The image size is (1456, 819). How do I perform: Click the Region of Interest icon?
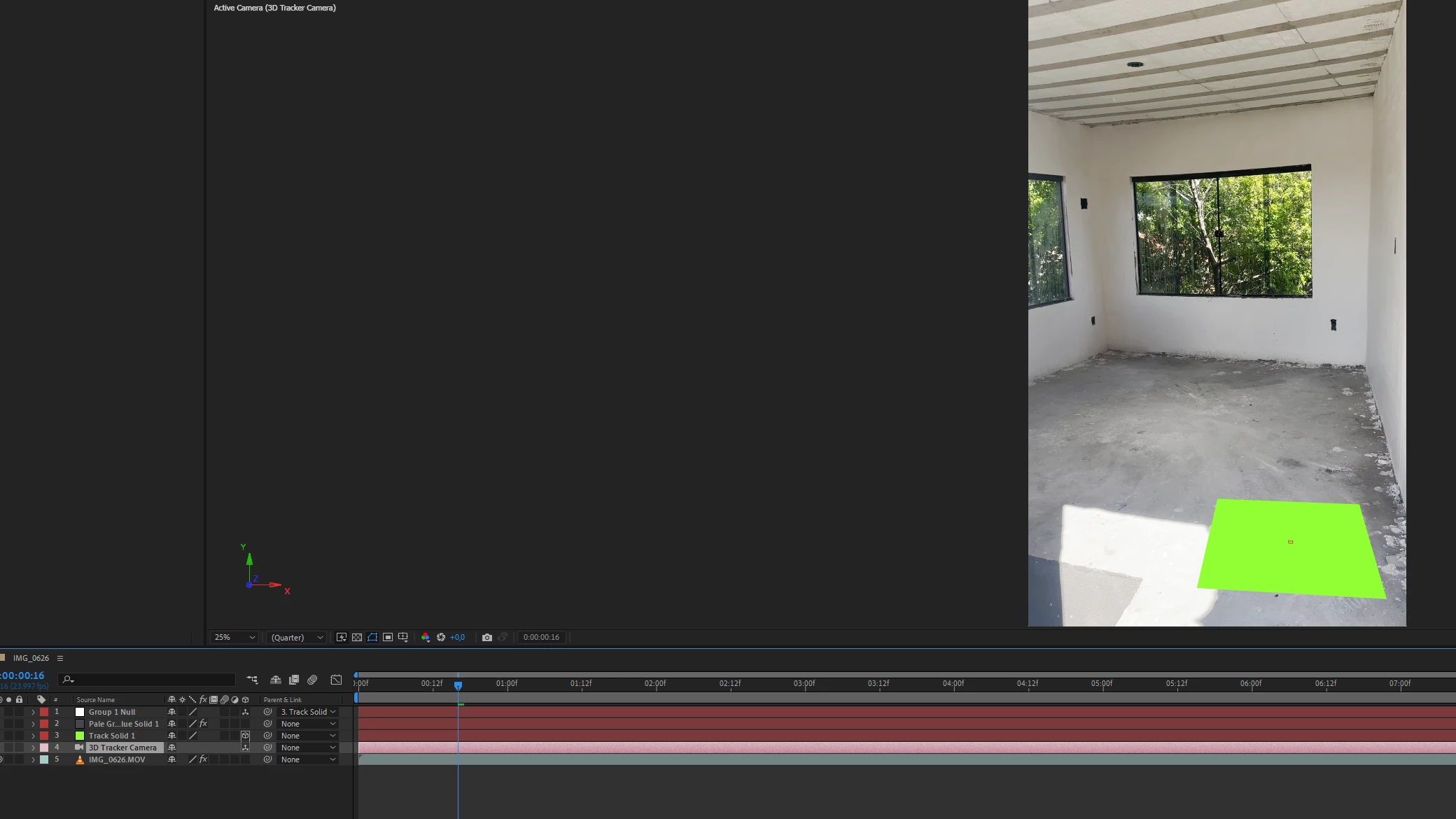tap(388, 637)
